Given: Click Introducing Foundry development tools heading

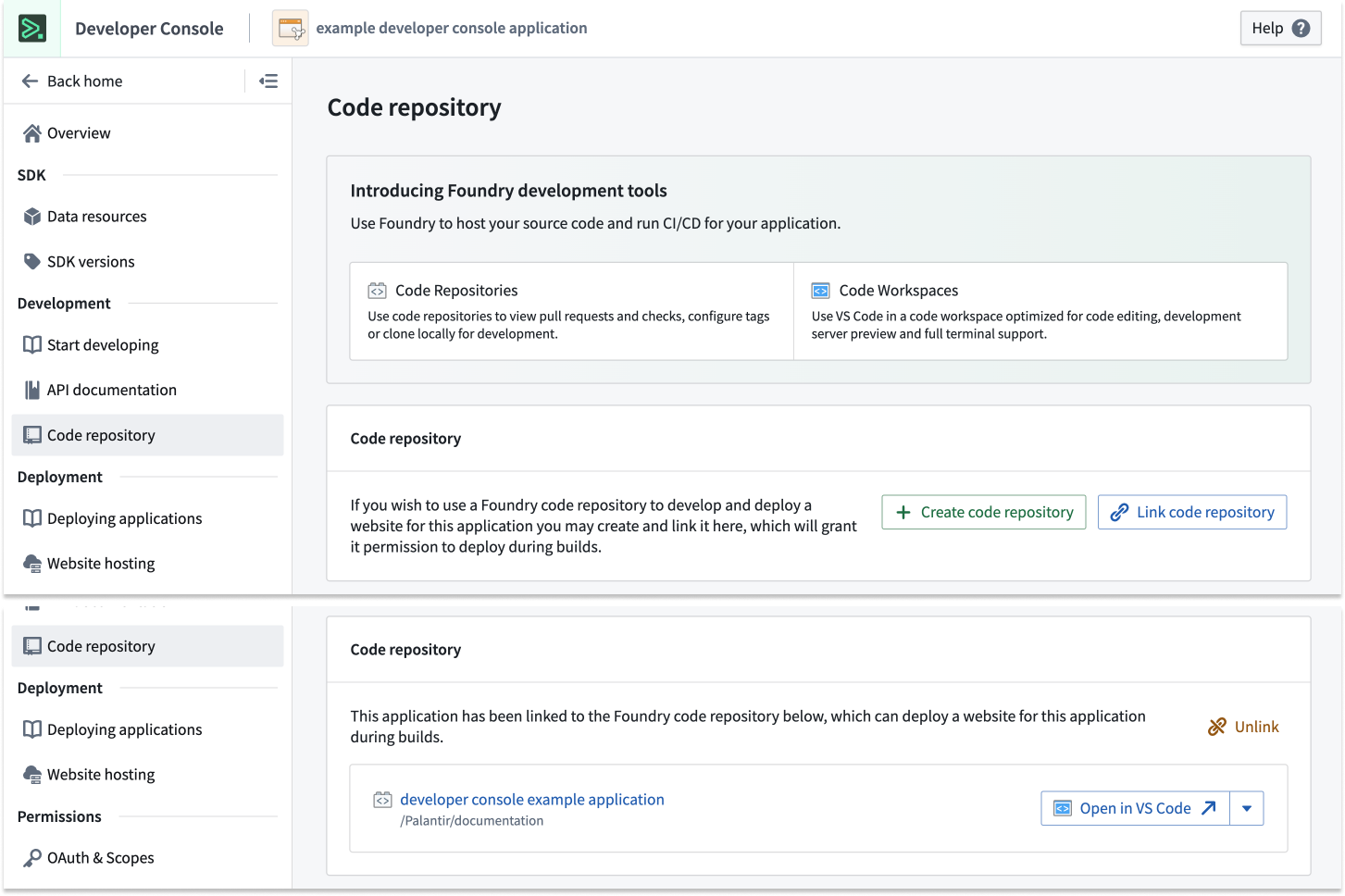Looking at the screenshot, I should coord(508,191).
